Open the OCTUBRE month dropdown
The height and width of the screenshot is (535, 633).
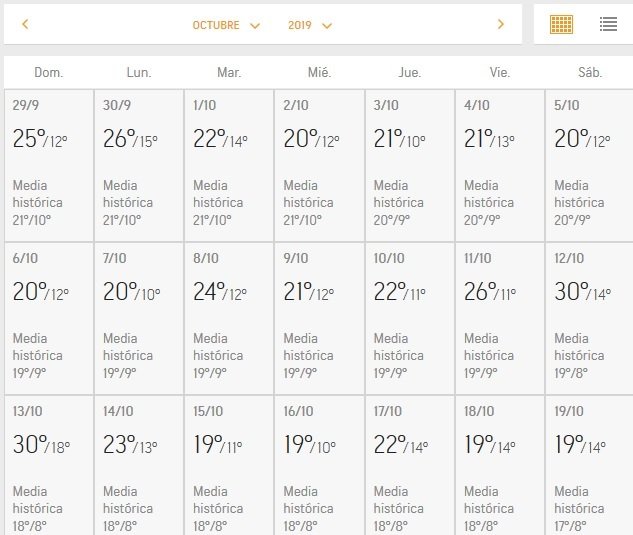226,25
